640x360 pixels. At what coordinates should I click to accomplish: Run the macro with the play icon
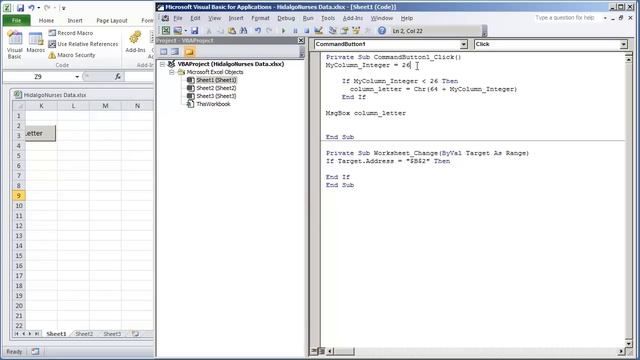283,31
